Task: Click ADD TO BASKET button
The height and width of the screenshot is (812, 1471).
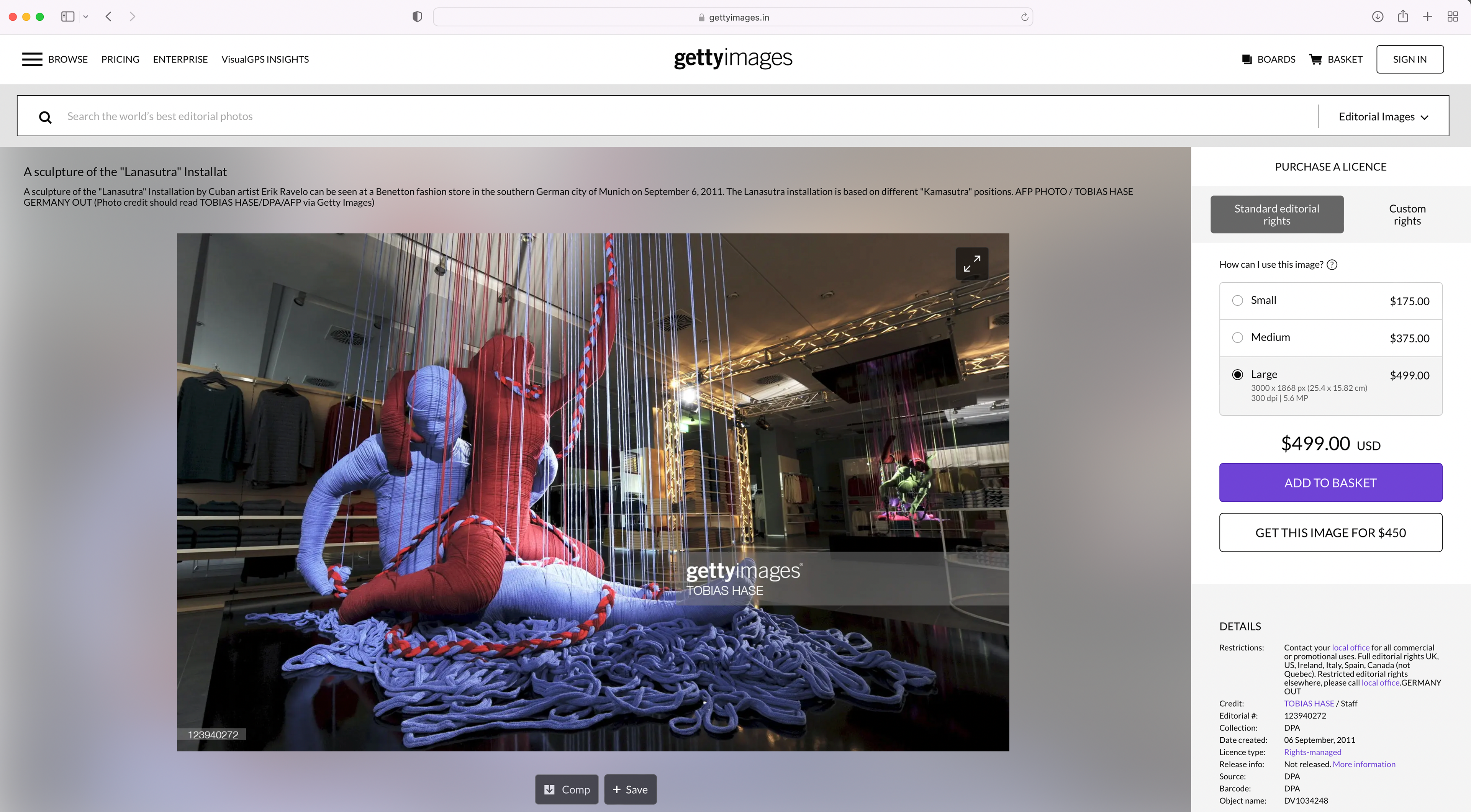Action: click(x=1330, y=483)
